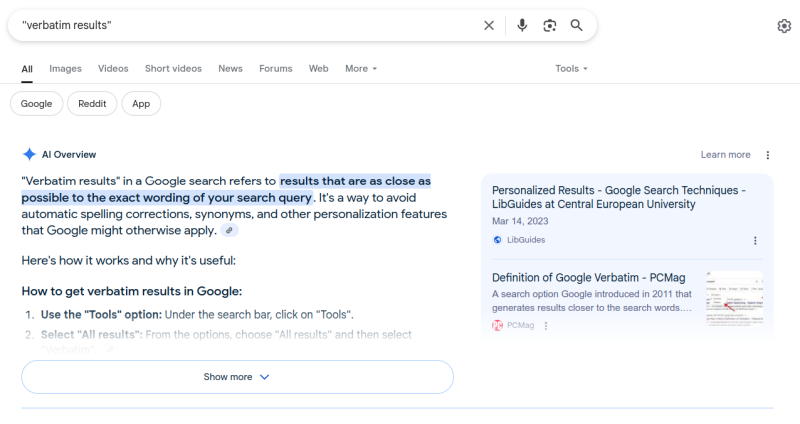The height and width of the screenshot is (424, 800).
Task: Open Definition of Google Verbatim PCMag link
Action: 588,278
